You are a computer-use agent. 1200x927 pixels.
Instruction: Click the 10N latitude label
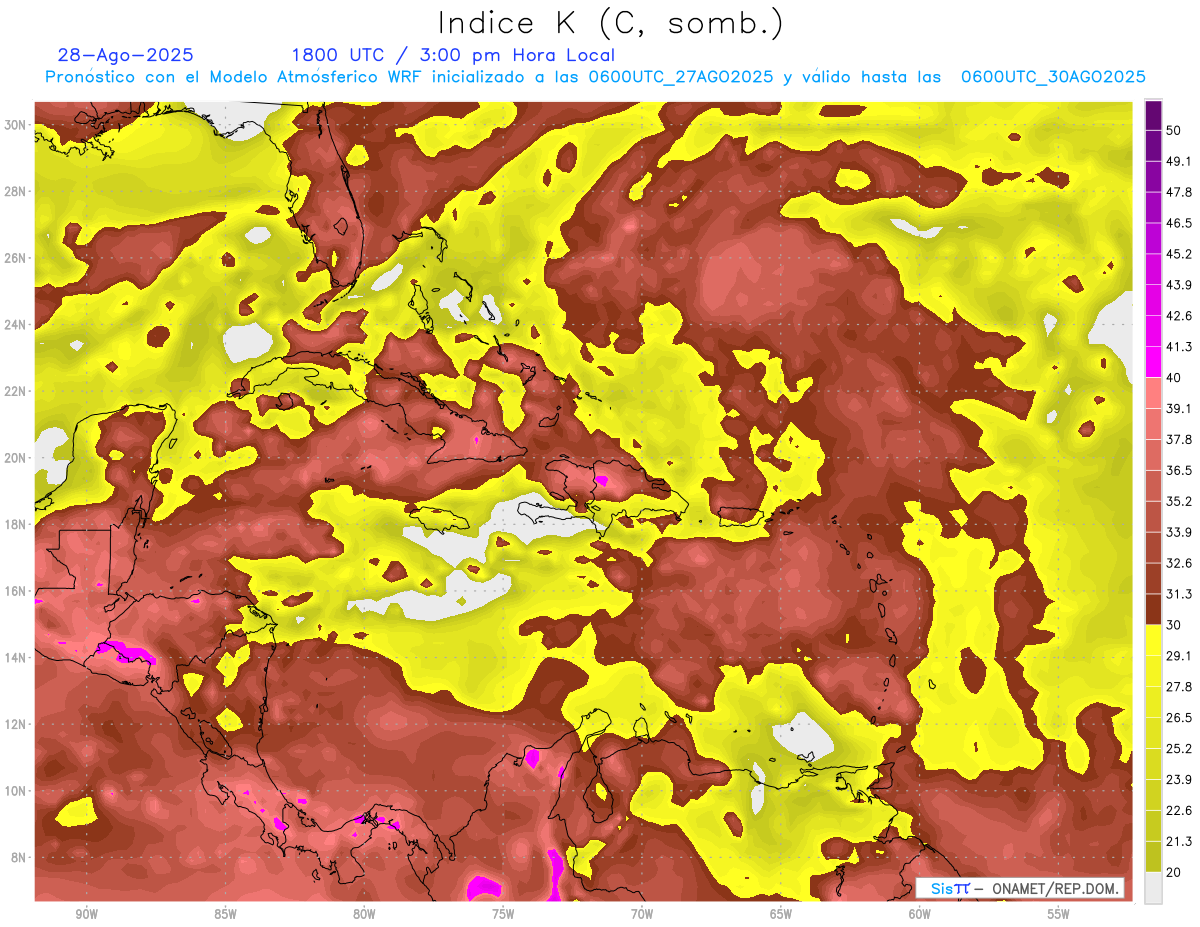(x=14, y=790)
